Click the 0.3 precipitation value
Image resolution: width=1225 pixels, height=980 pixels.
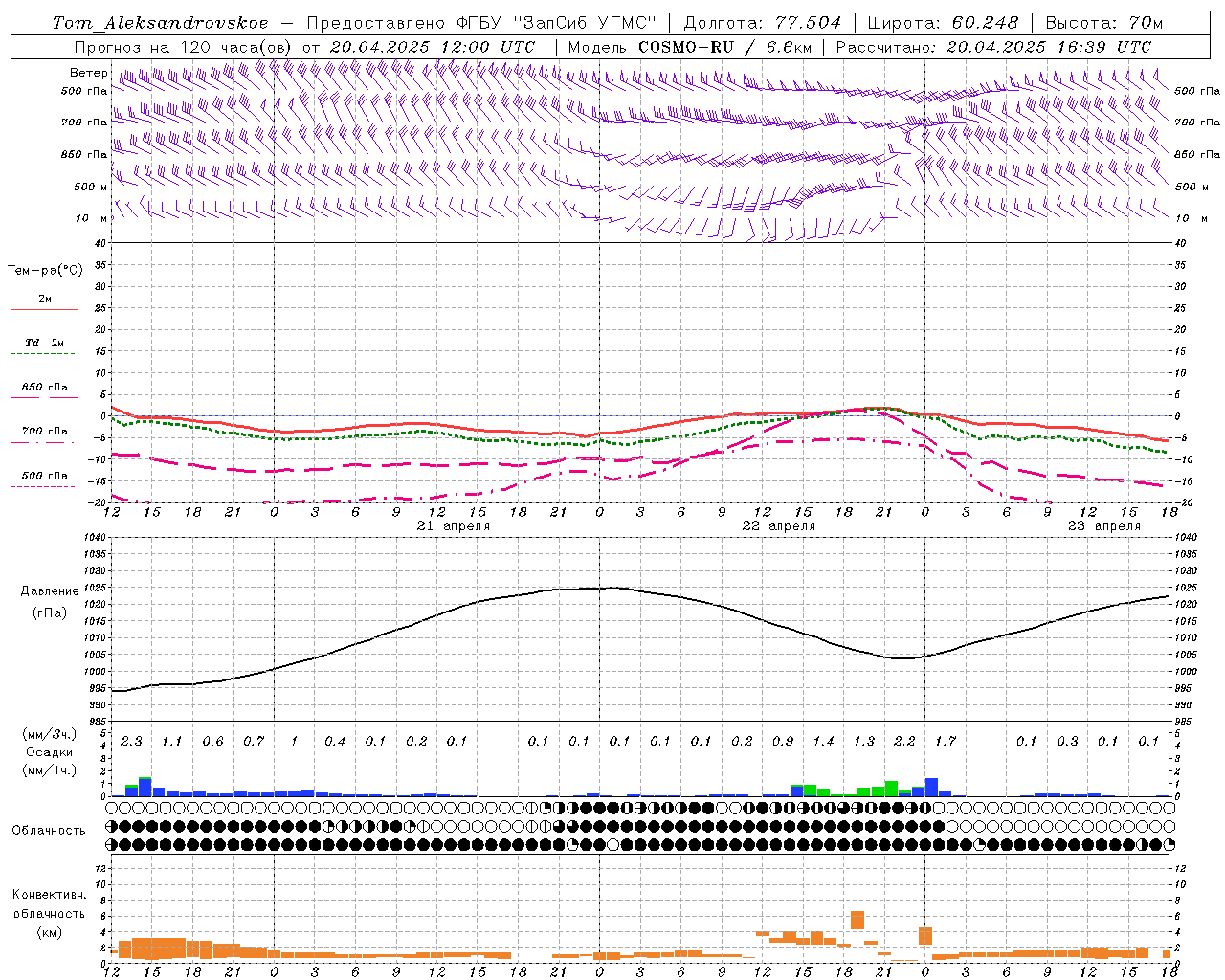pyautogui.click(x=1067, y=741)
